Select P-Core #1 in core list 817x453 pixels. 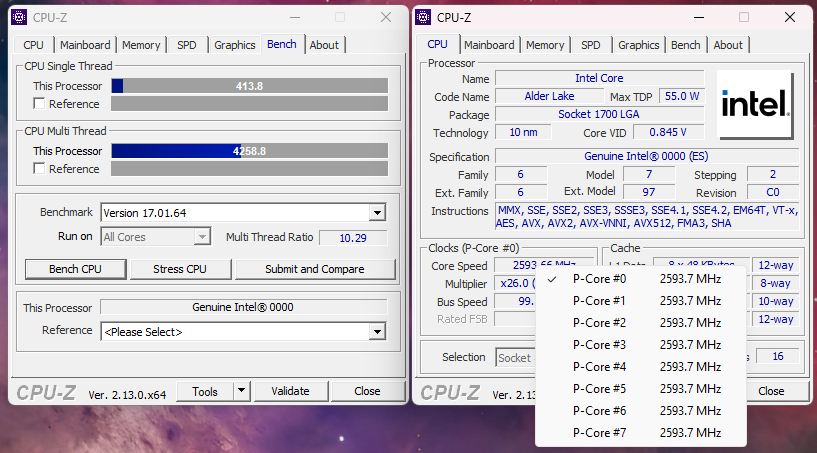(x=641, y=301)
